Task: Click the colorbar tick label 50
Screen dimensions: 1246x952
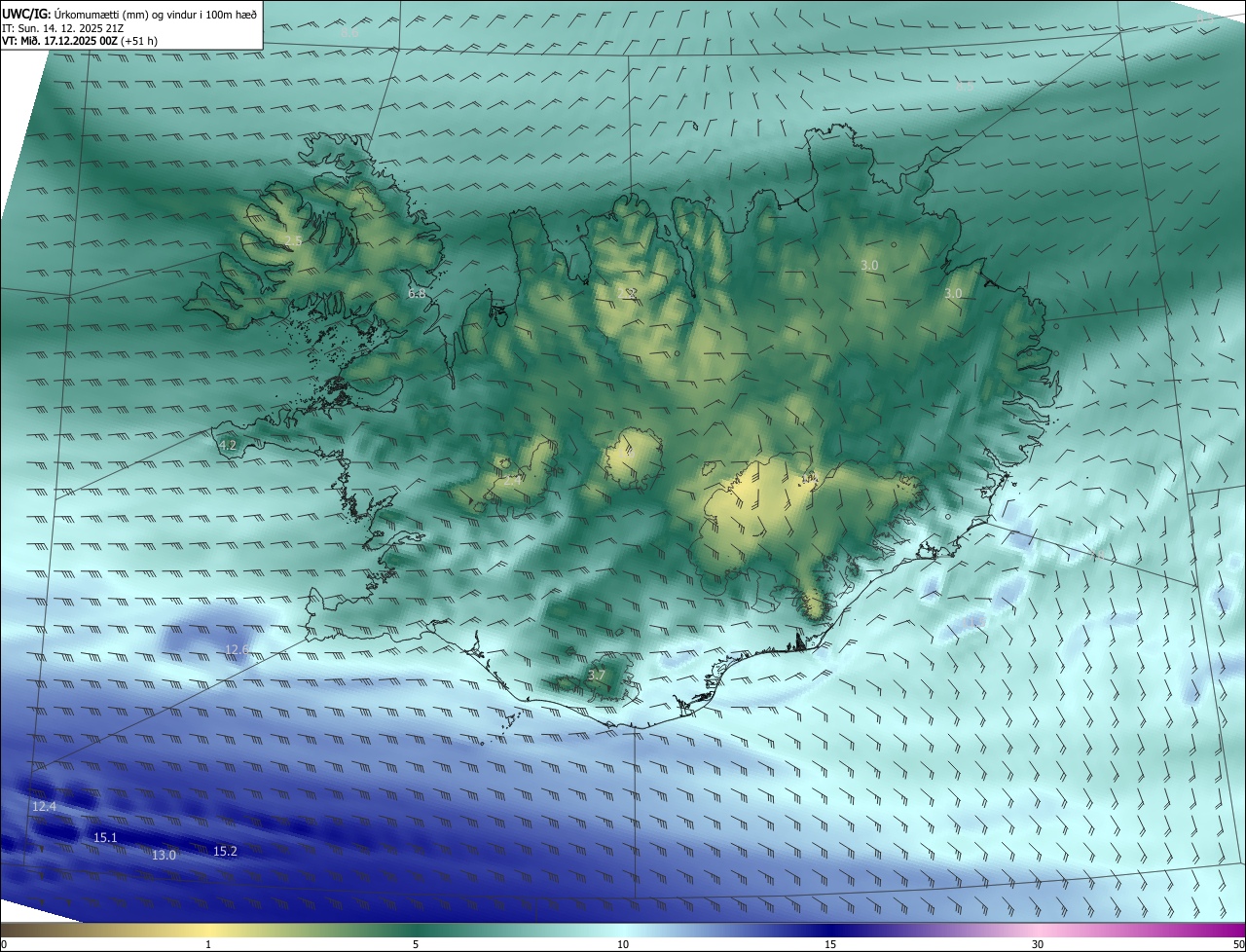Action: point(1238,944)
